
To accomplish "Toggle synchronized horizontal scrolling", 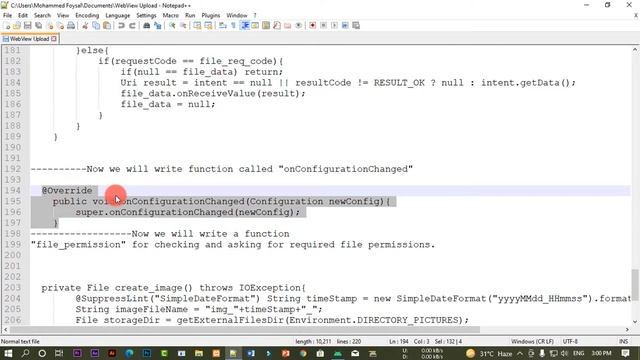I will point(208,25).
